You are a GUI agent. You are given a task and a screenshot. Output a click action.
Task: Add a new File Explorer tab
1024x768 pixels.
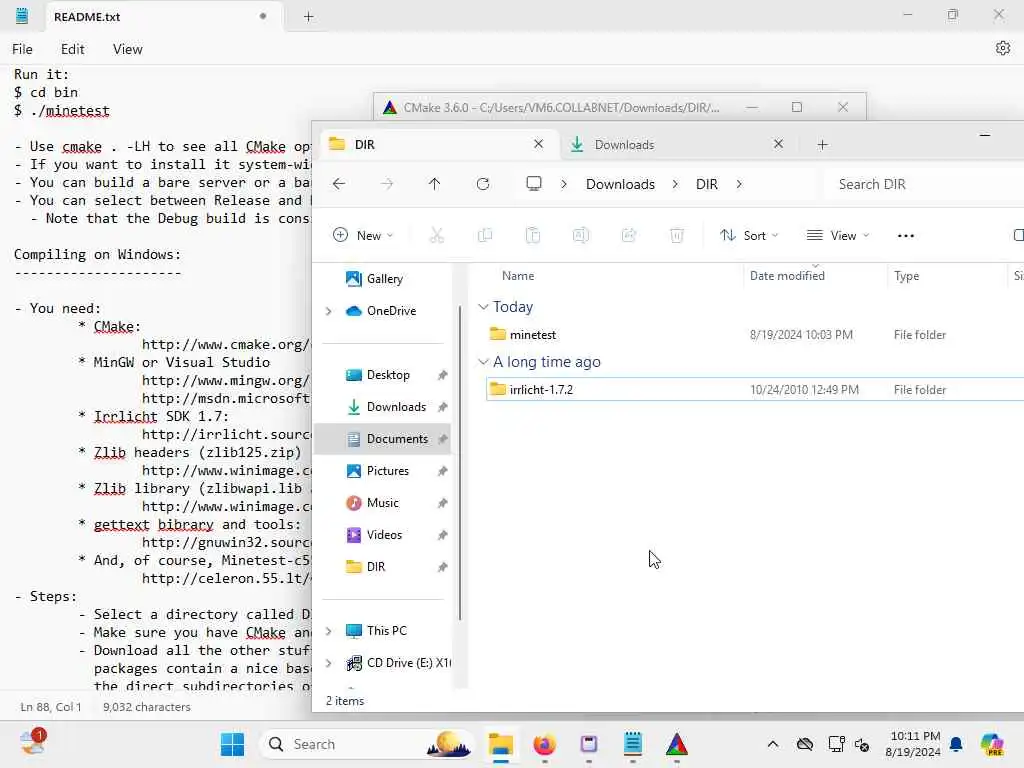tap(822, 144)
